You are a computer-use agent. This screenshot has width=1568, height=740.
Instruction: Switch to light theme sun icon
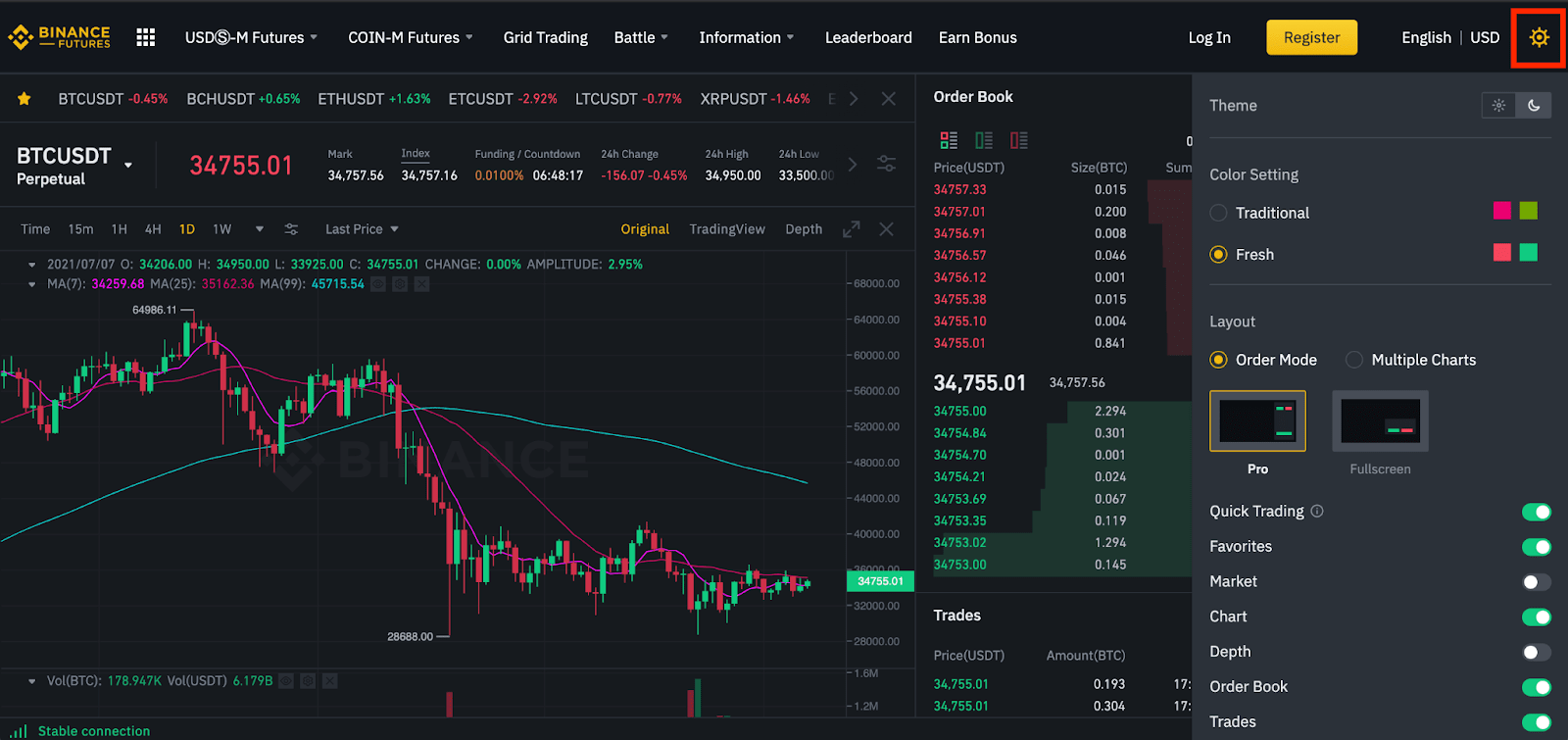click(x=1498, y=105)
